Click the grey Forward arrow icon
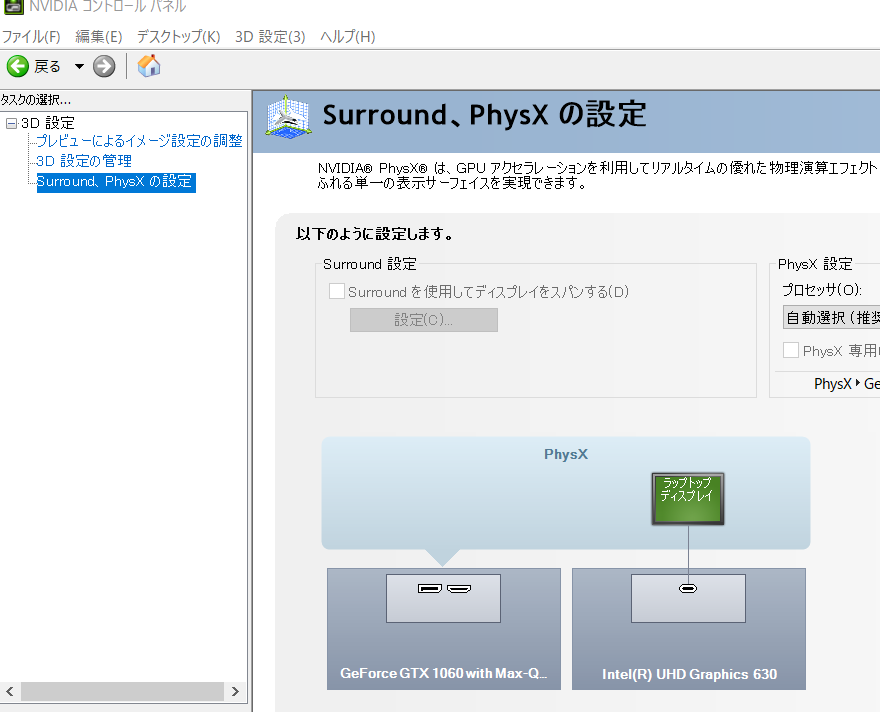 [x=104, y=66]
